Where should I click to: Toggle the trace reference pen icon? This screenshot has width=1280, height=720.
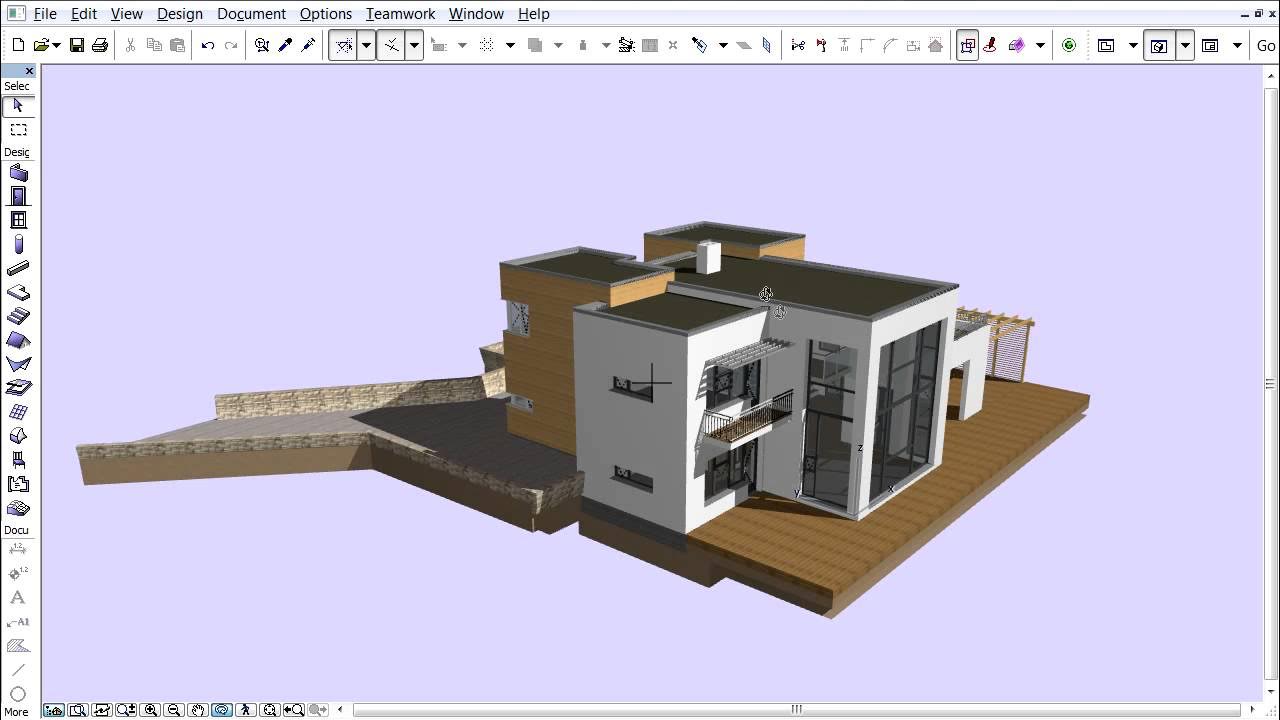click(991, 45)
